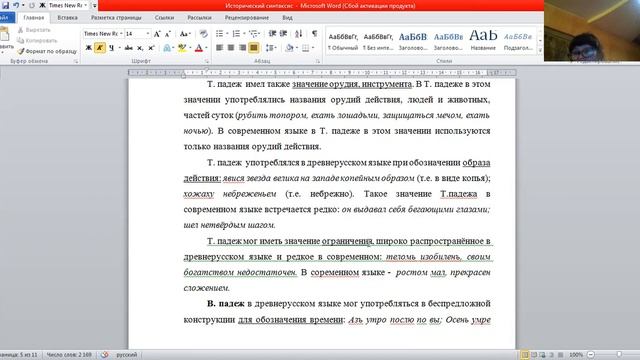Apply the Подзаголовок style

coord(518,41)
